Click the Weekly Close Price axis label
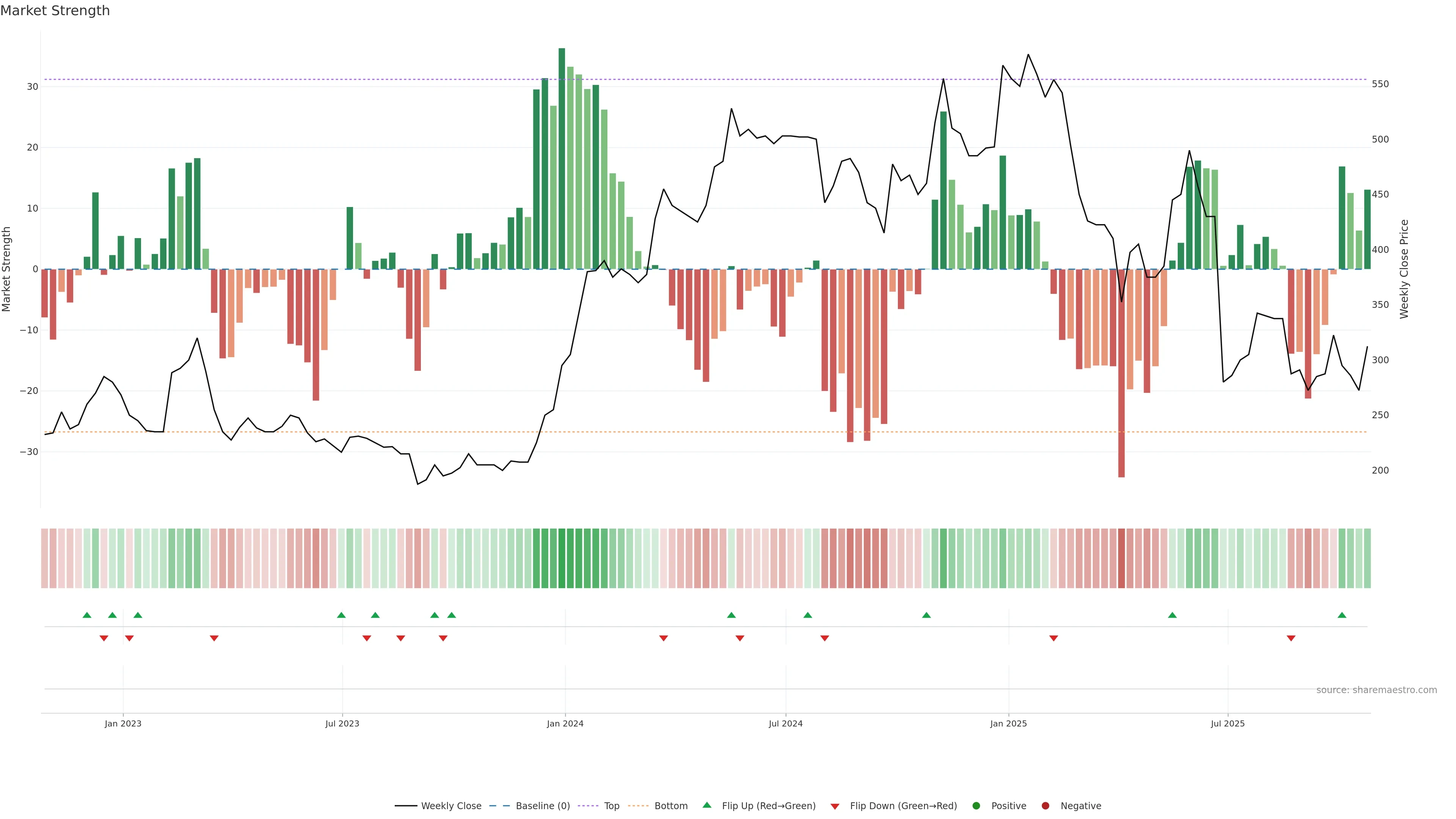The height and width of the screenshot is (819, 1456). pos(1404,269)
